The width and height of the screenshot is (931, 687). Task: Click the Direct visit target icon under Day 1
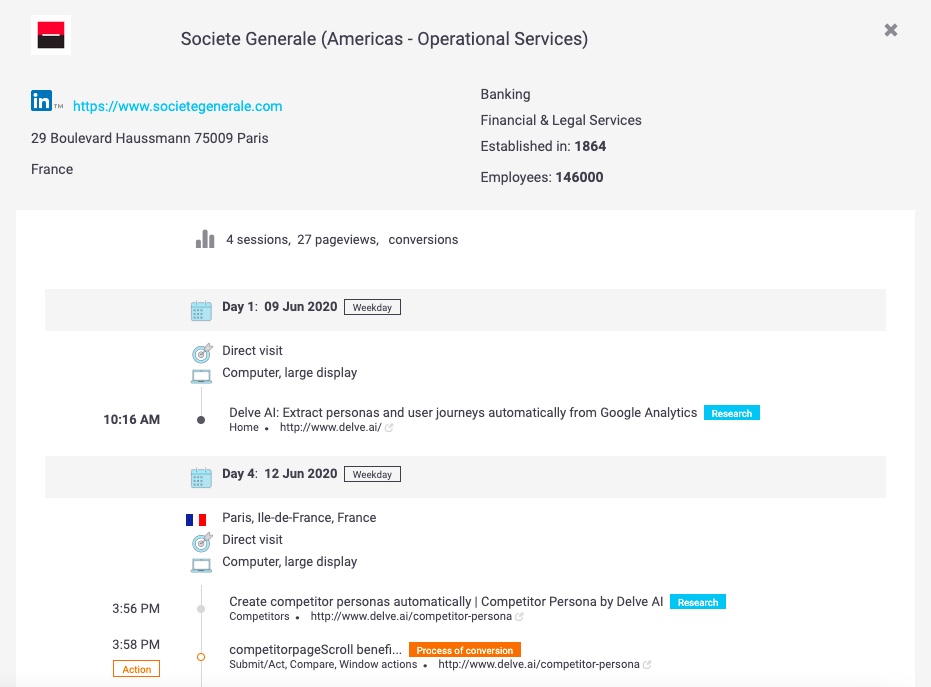pyautogui.click(x=202, y=353)
